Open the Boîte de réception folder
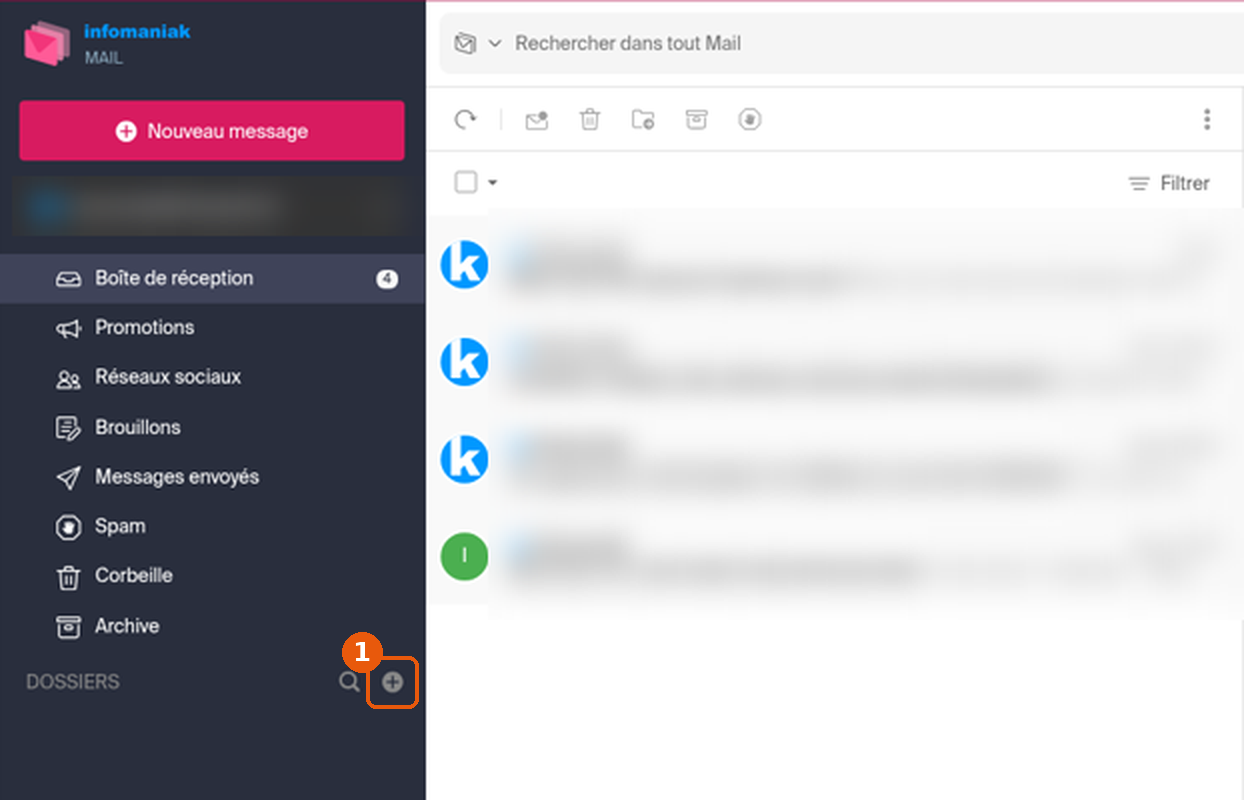 (x=212, y=278)
